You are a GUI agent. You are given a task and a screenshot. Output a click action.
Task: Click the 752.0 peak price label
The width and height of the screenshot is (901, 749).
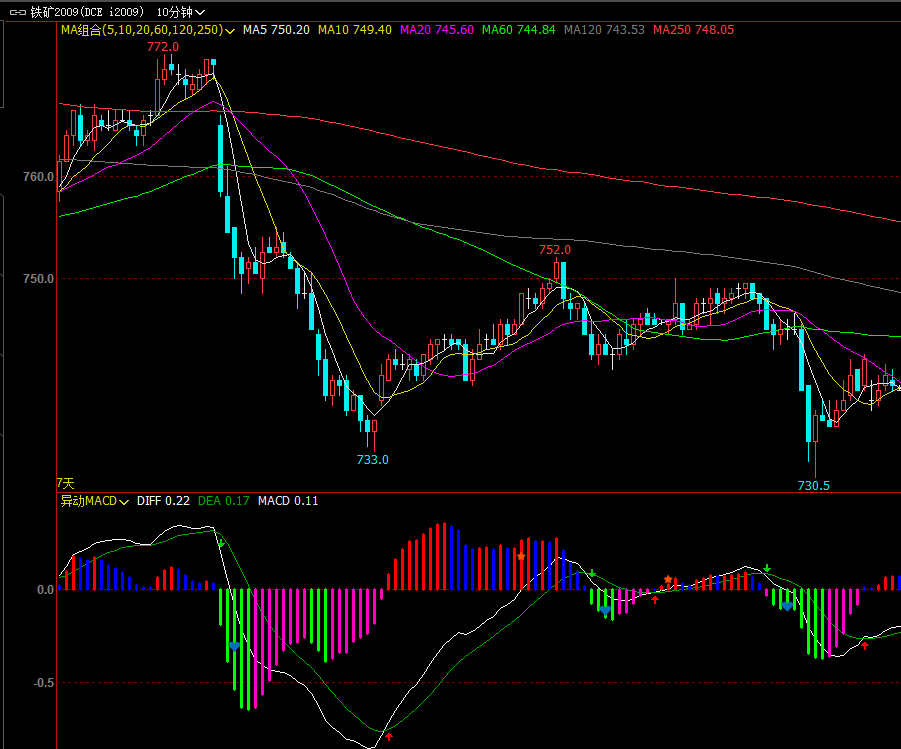(x=555, y=250)
